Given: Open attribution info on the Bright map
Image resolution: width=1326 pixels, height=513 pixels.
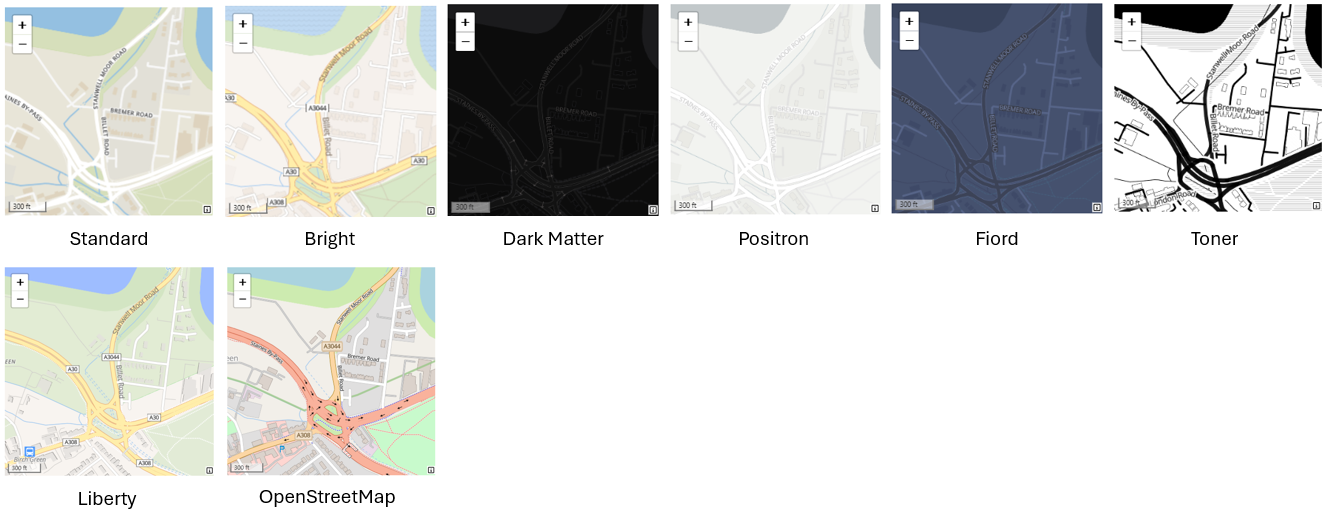Looking at the screenshot, I should click(x=430, y=211).
